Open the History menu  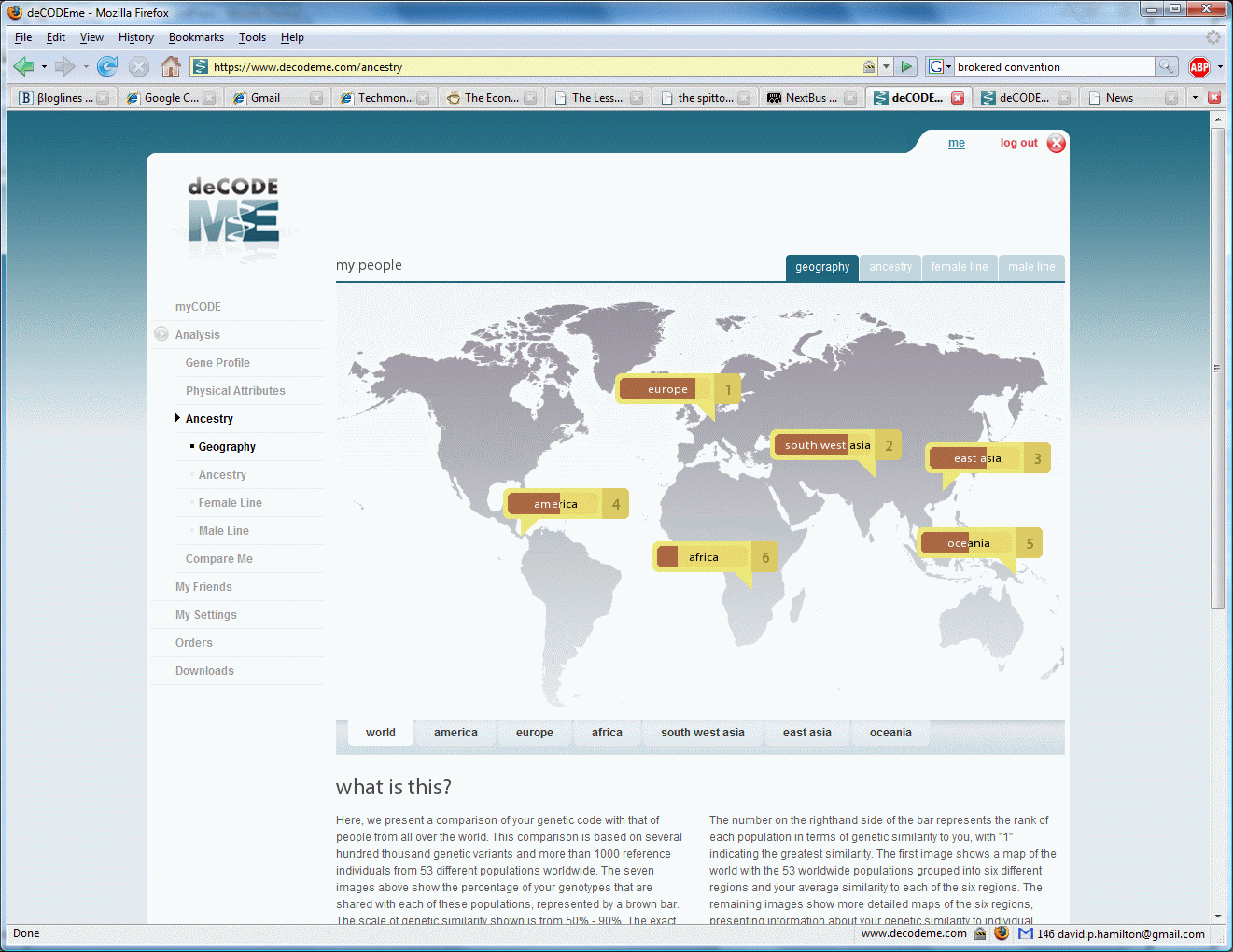pos(136,37)
